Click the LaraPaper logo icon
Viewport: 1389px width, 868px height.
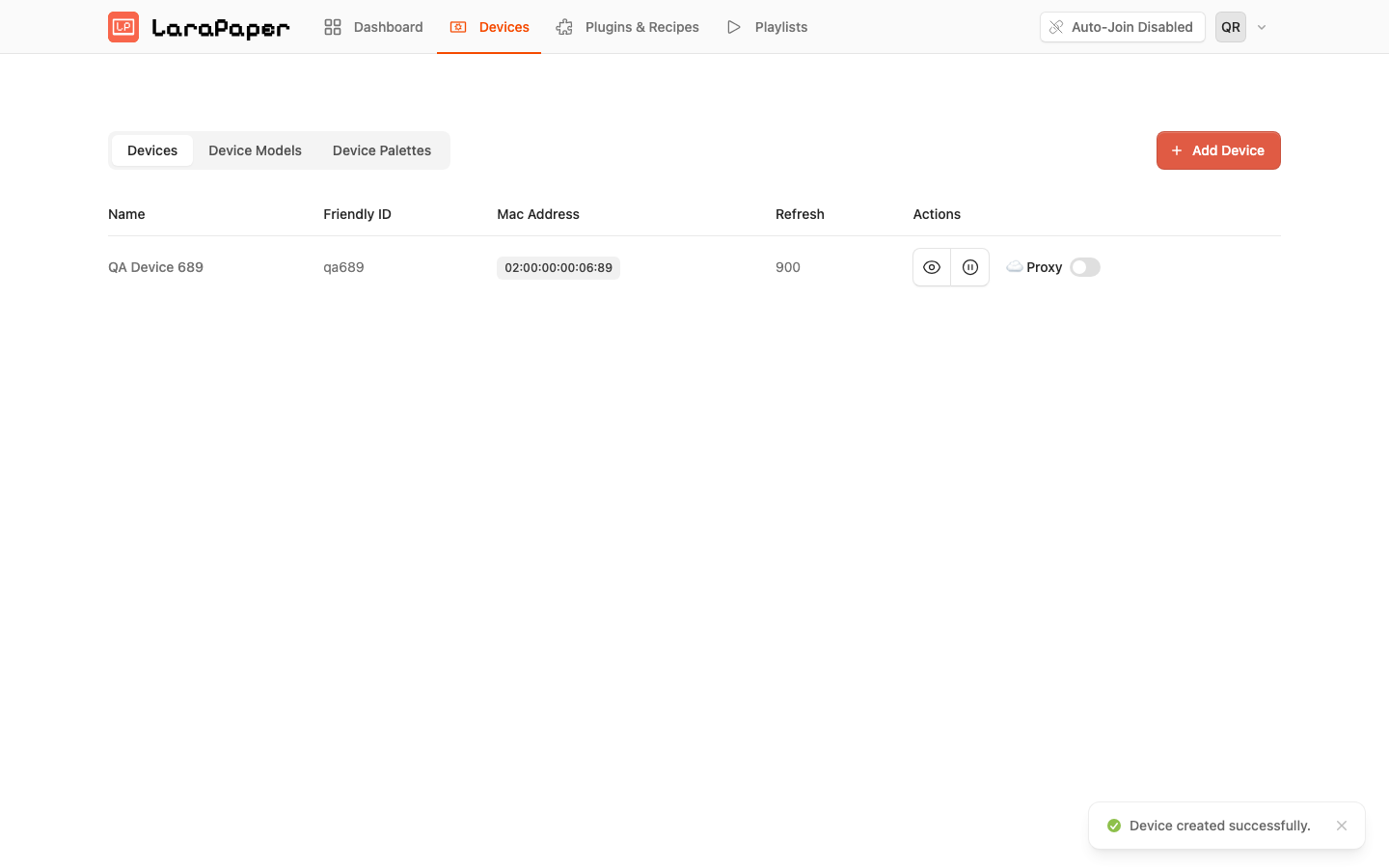coord(123,27)
